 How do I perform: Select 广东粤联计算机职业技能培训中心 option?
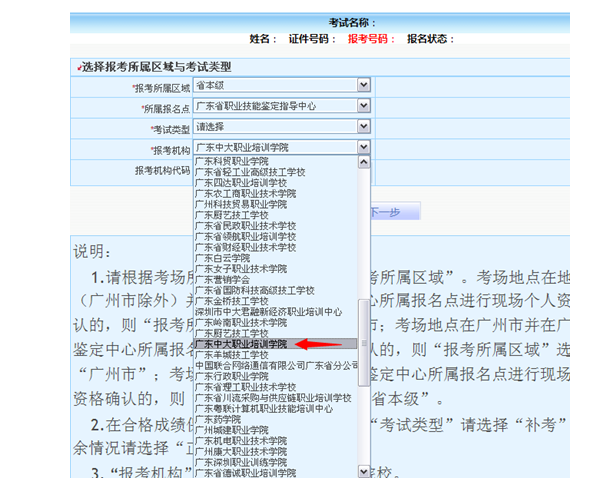[x=264, y=409]
